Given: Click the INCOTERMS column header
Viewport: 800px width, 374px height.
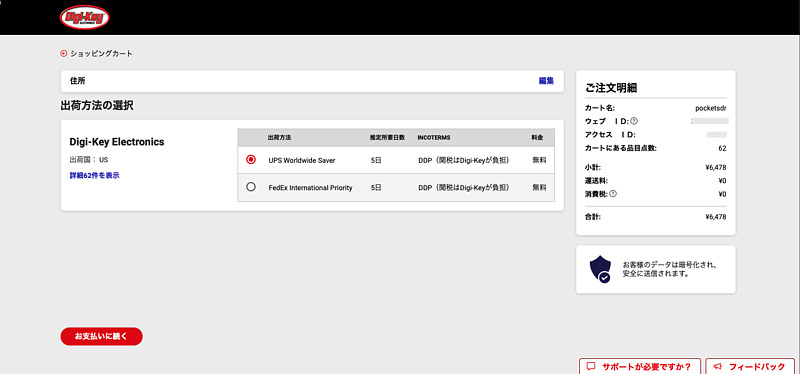Looking at the screenshot, I should (434, 138).
